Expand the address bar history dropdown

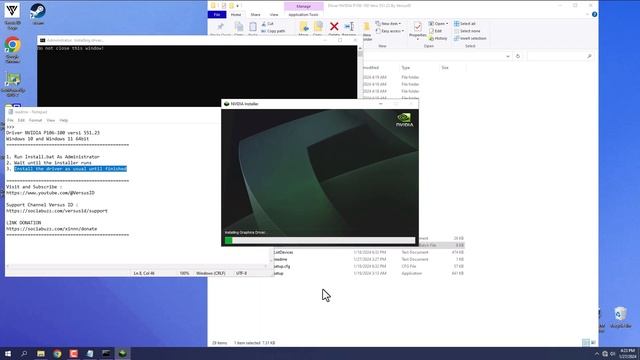point(508,56)
